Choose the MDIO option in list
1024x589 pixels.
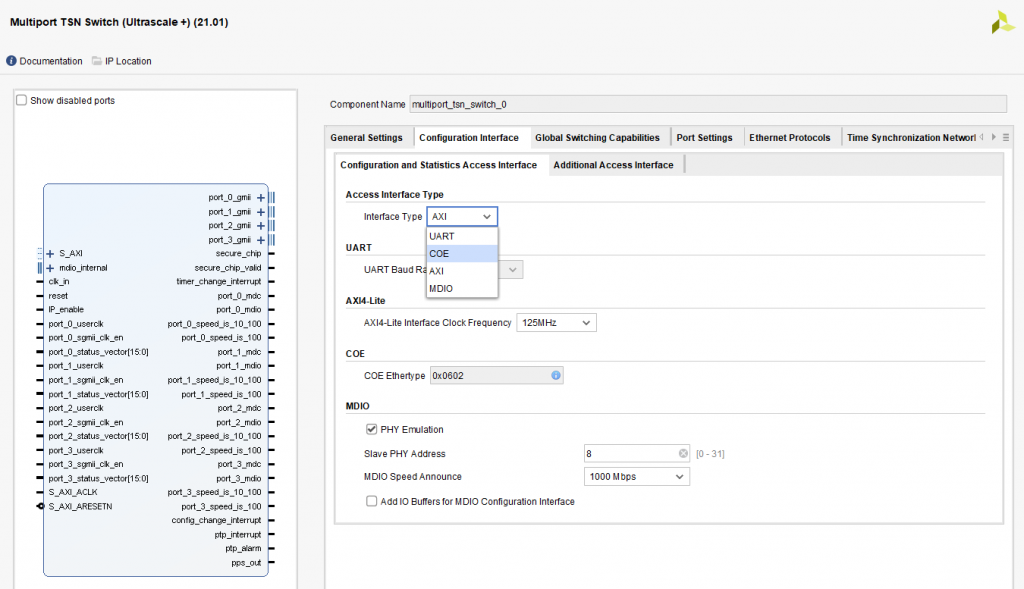(x=461, y=288)
